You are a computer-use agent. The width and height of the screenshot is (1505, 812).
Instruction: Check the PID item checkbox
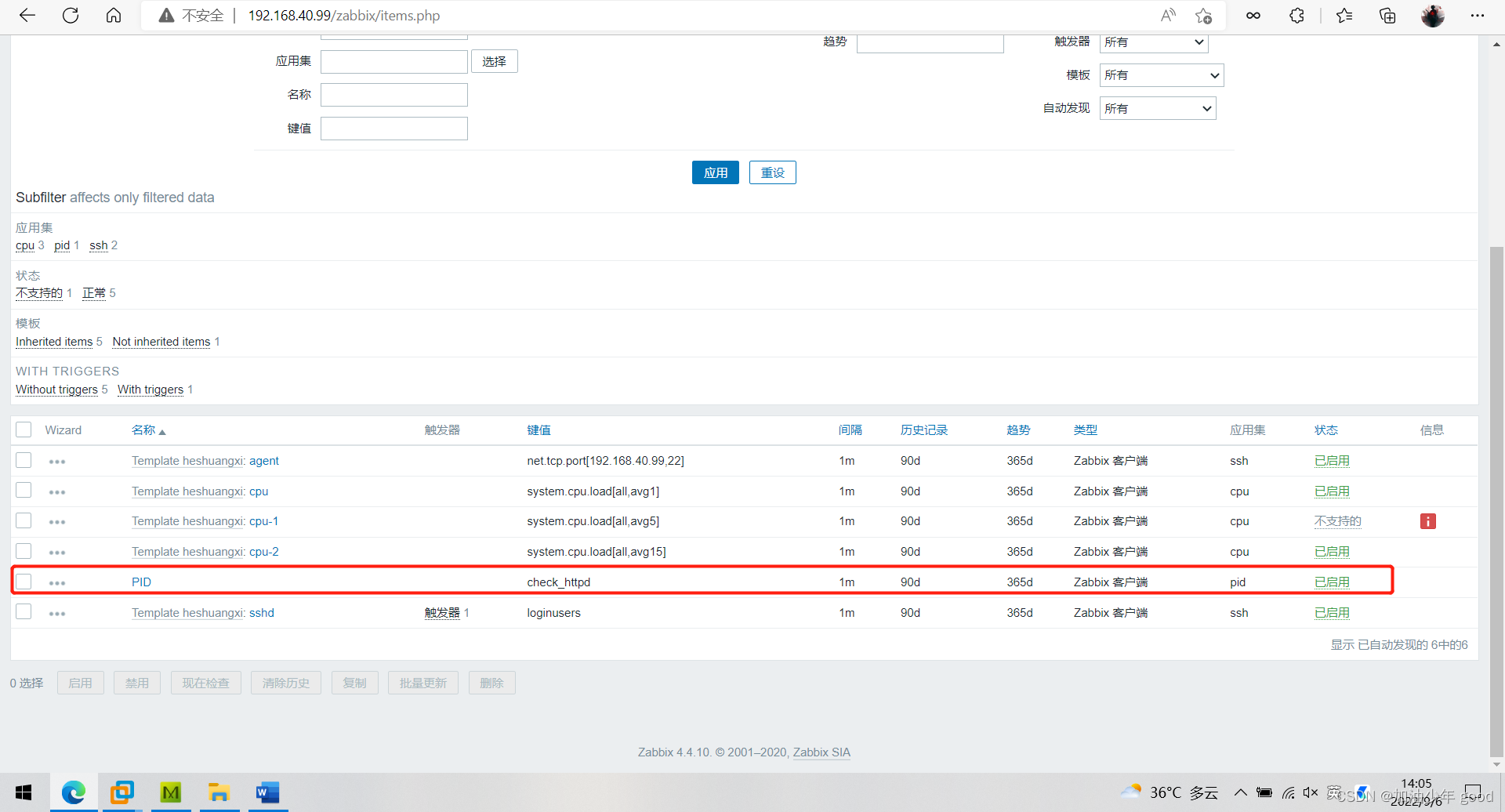(24, 581)
